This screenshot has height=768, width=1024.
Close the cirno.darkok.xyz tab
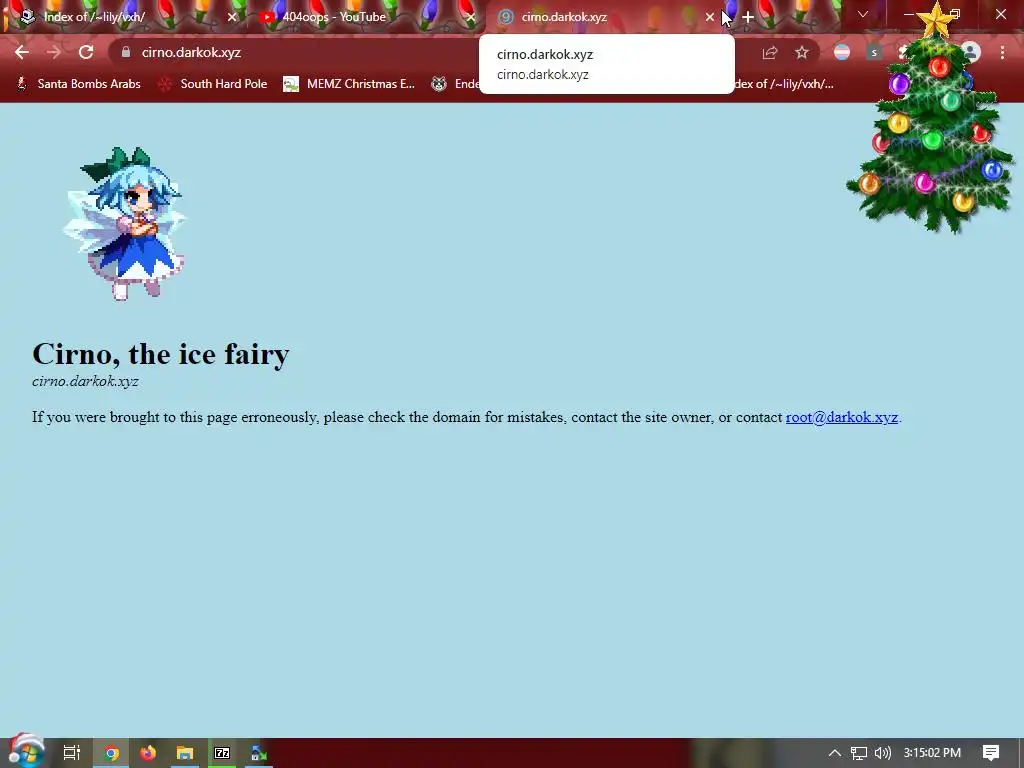(710, 17)
